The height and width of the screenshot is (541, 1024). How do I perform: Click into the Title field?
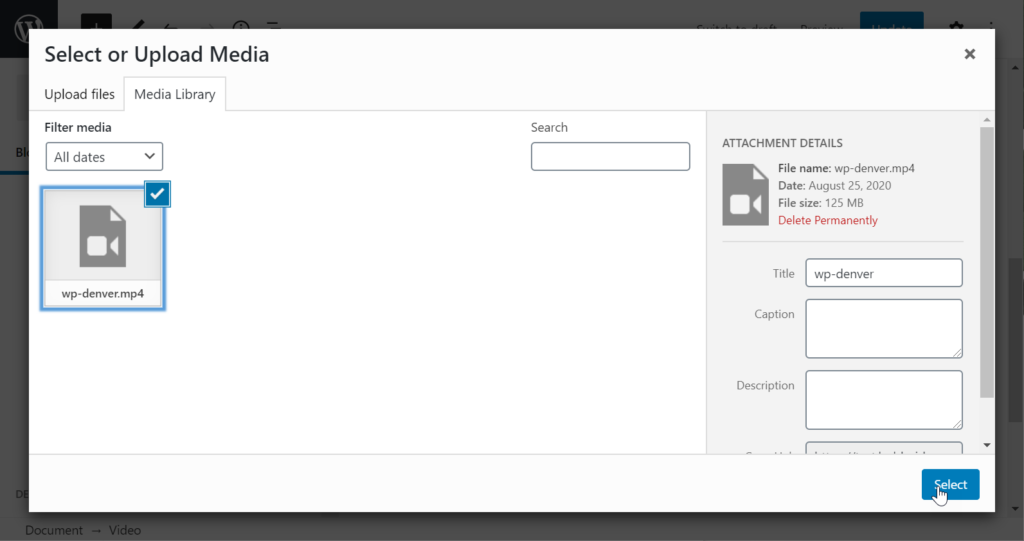883,273
